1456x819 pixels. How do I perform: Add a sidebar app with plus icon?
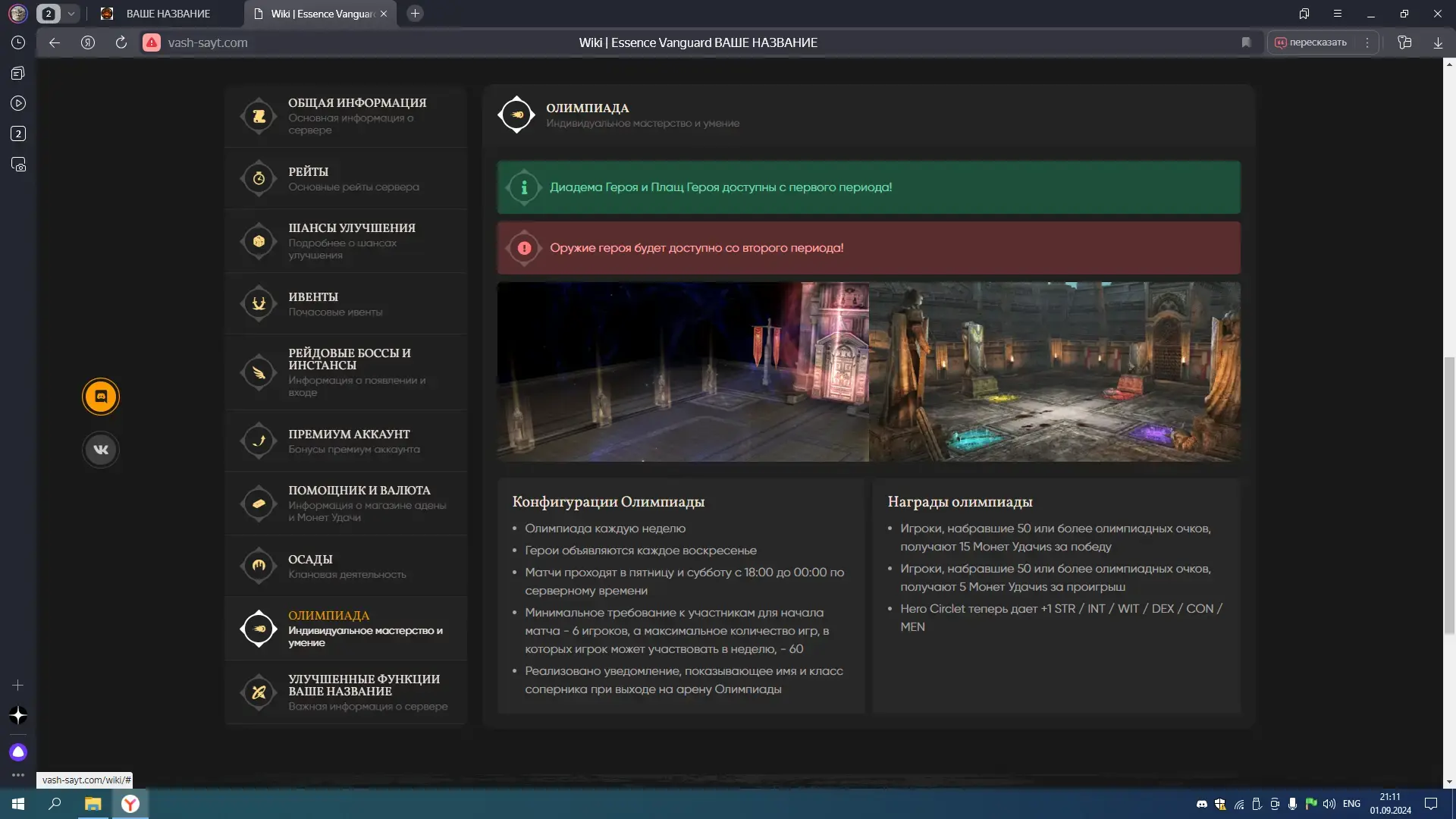pyautogui.click(x=18, y=685)
